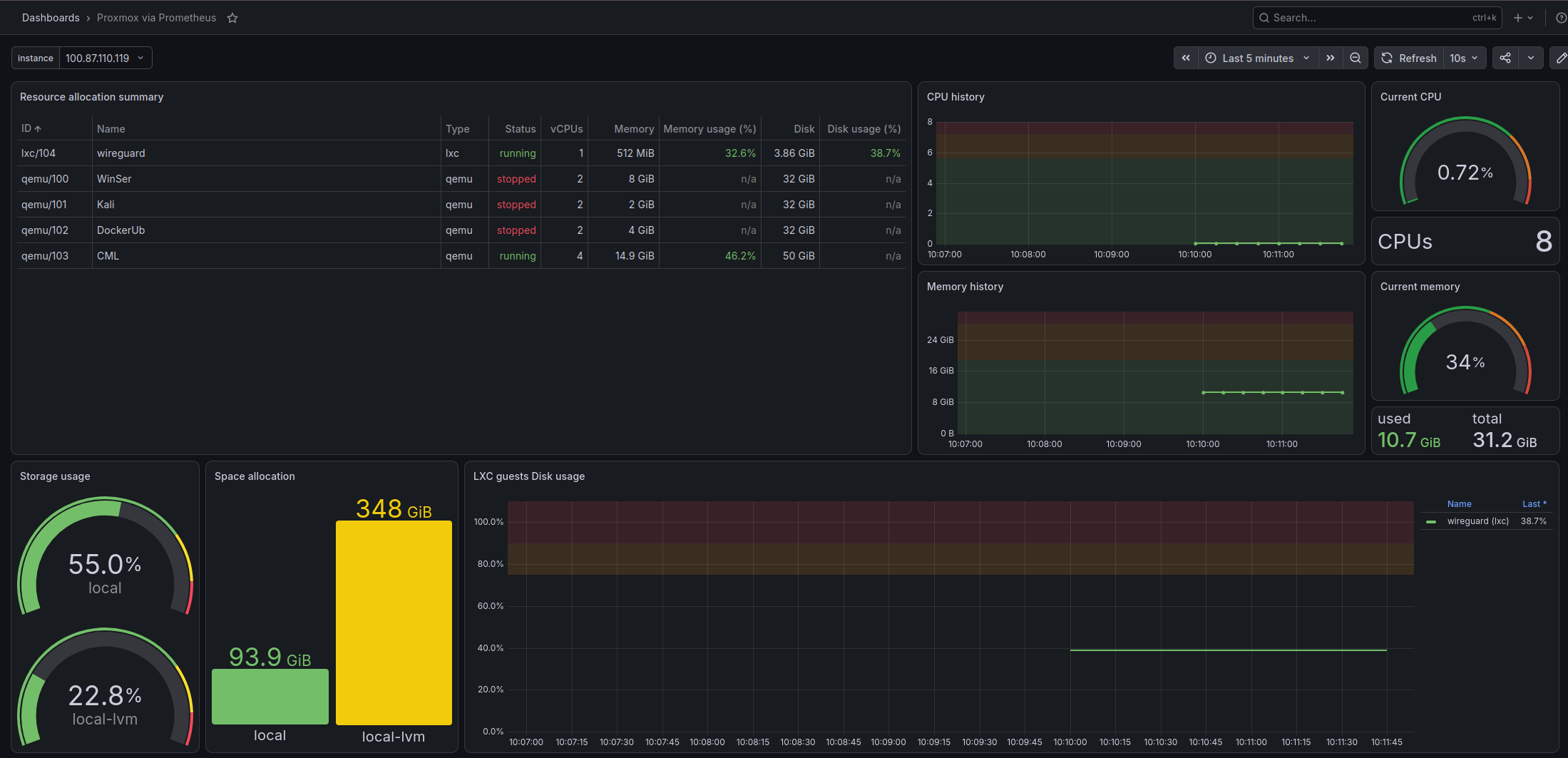1568x758 pixels.
Task: Click the 55.0% local storage gauge
Action: [x=105, y=556]
